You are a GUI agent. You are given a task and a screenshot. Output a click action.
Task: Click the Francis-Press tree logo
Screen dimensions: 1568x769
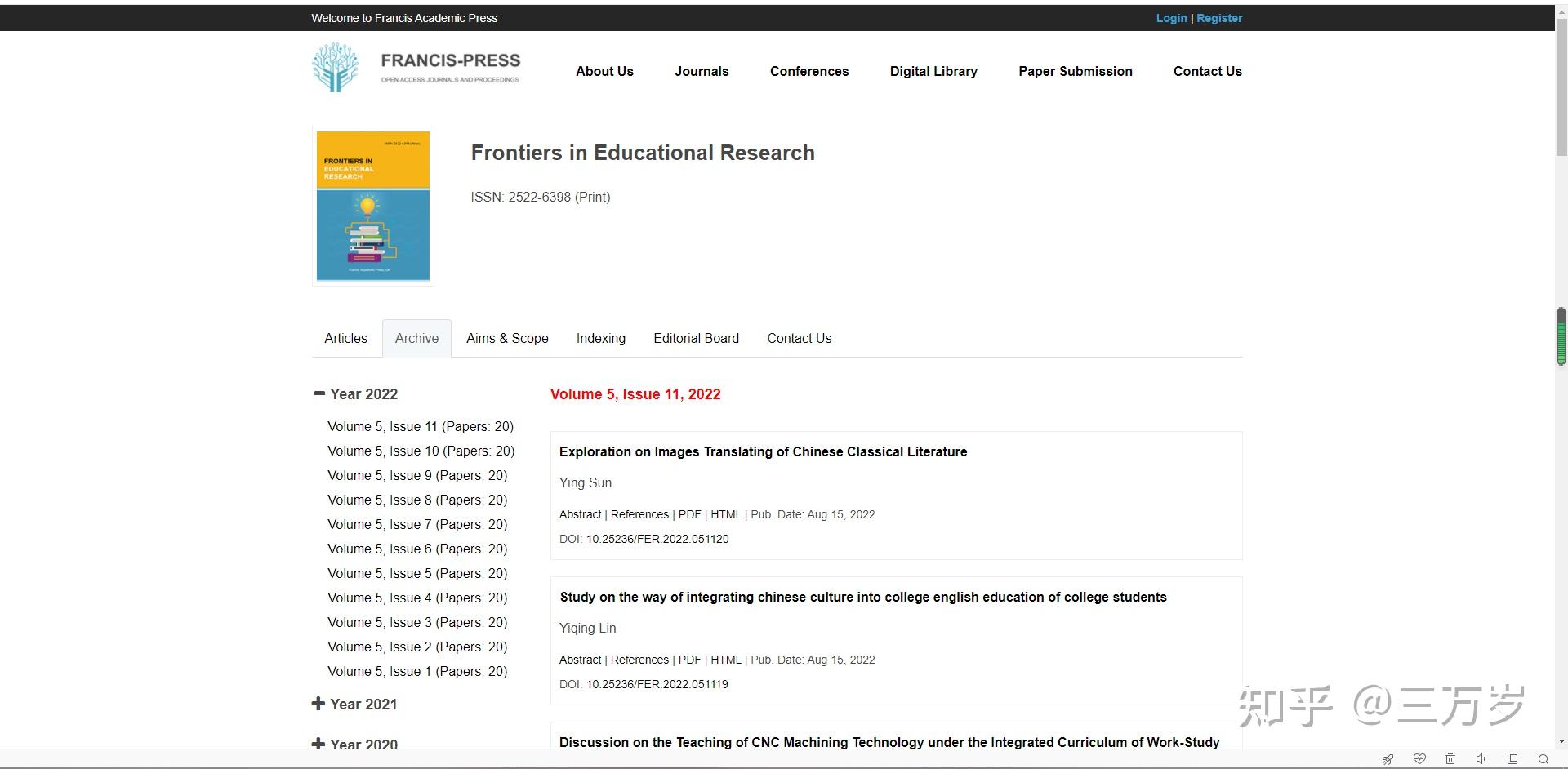[x=335, y=67]
